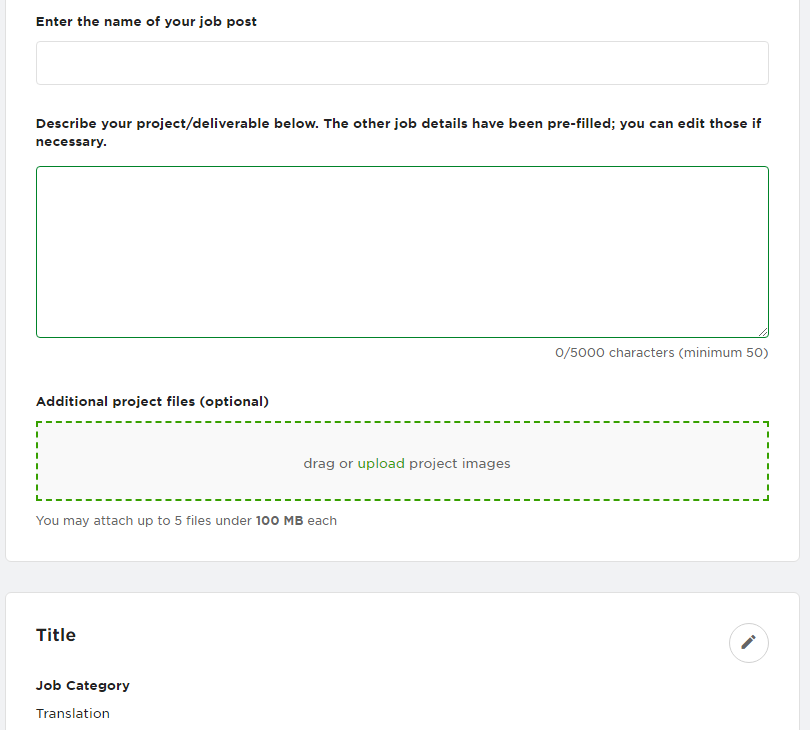Click the "Translation" category value

click(x=73, y=713)
